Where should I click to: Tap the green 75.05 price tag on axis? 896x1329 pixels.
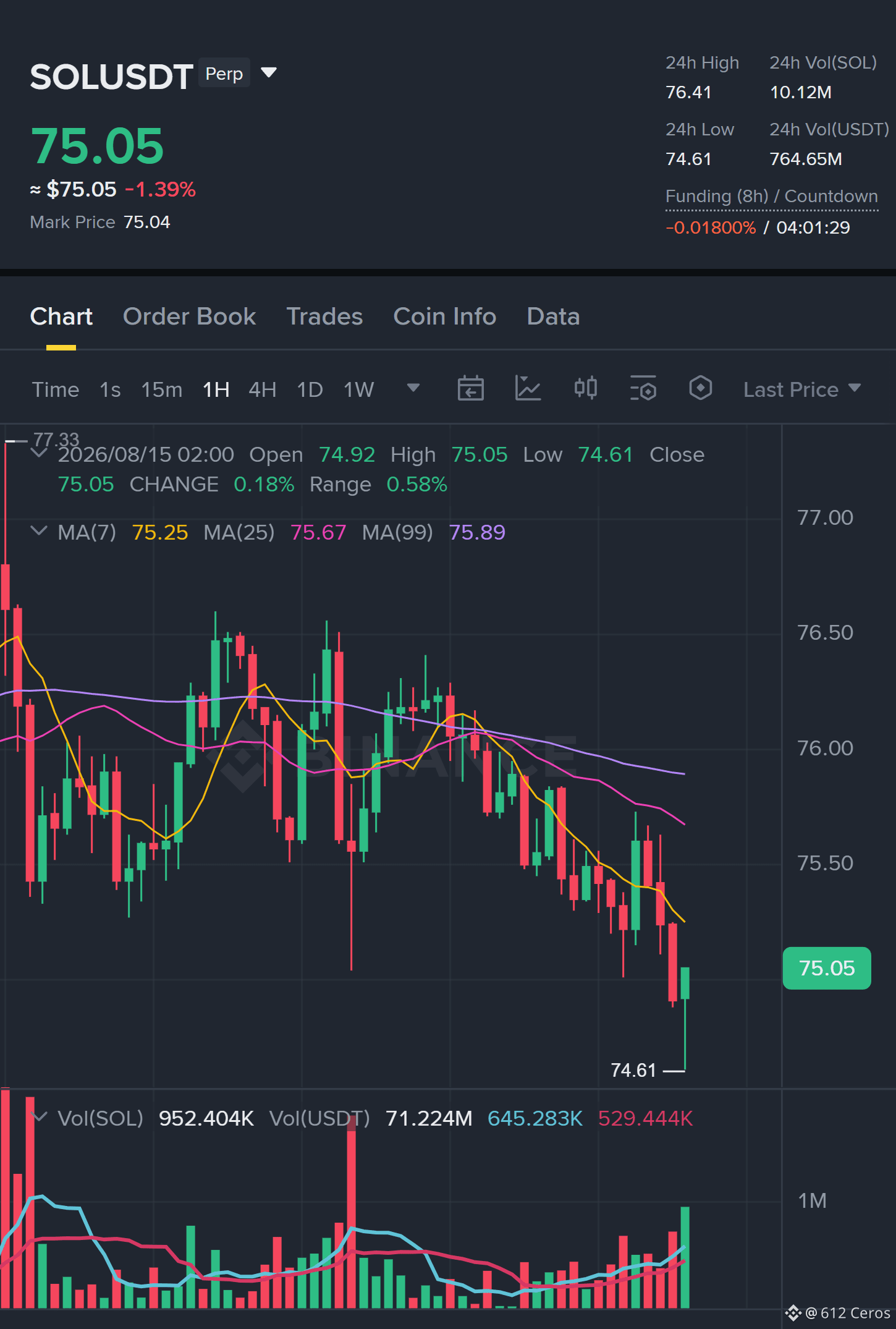(827, 968)
